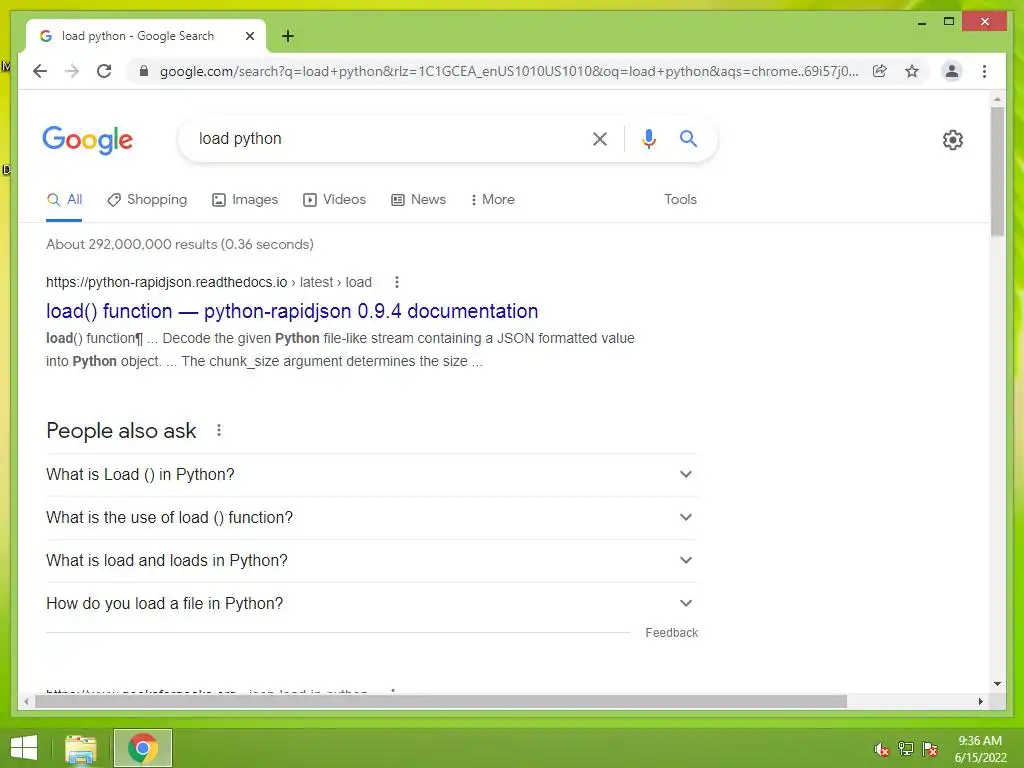1024x768 pixels.
Task: Close the 'load python' browser tab
Action: [249, 36]
